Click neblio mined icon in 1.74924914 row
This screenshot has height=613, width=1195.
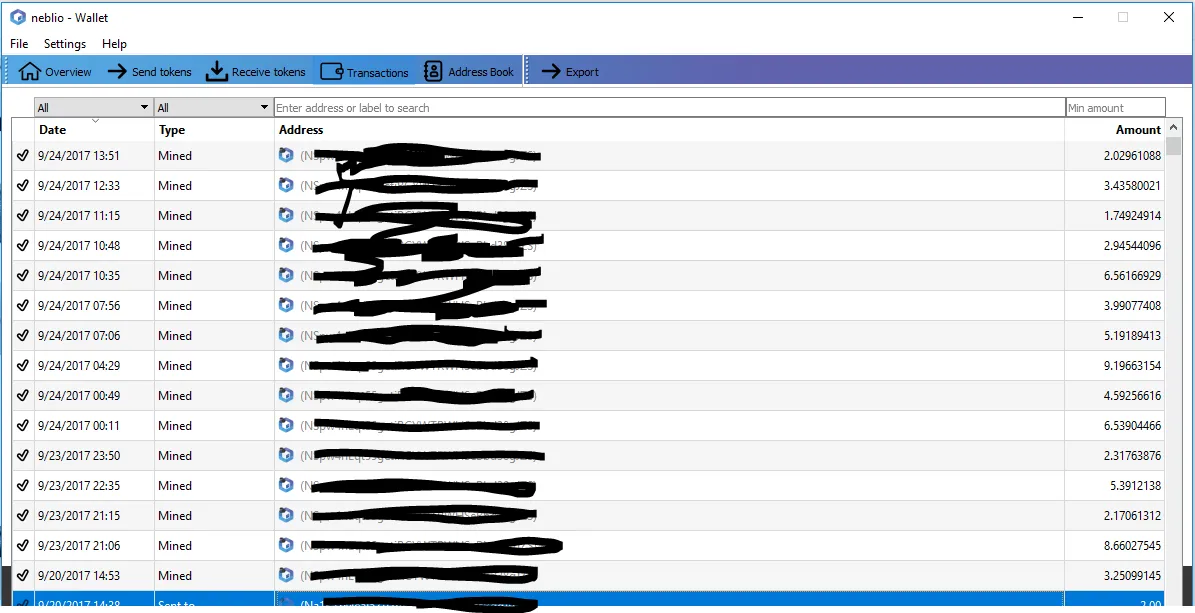pos(286,215)
